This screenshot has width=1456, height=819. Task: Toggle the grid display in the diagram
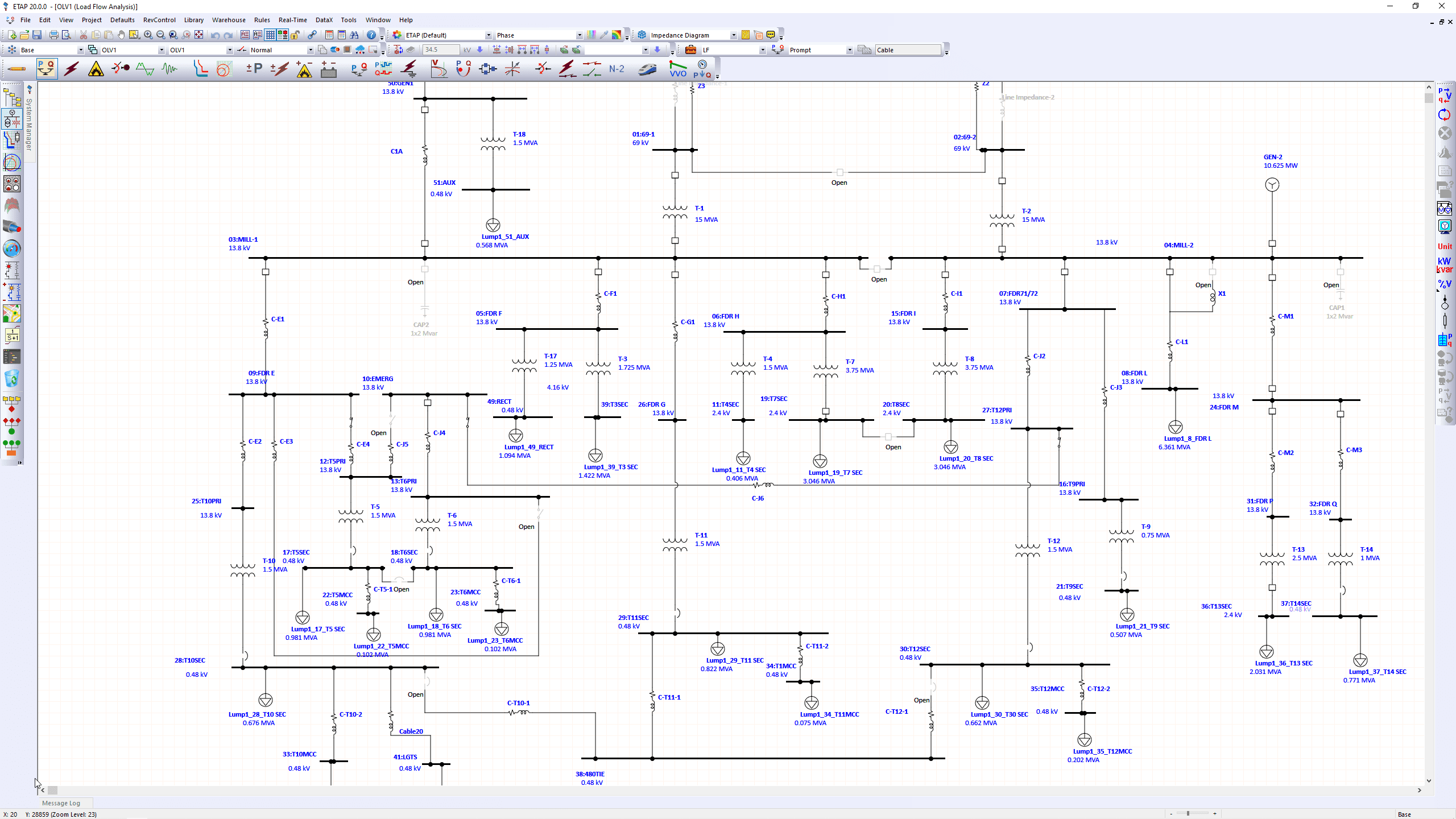click(x=271, y=35)
